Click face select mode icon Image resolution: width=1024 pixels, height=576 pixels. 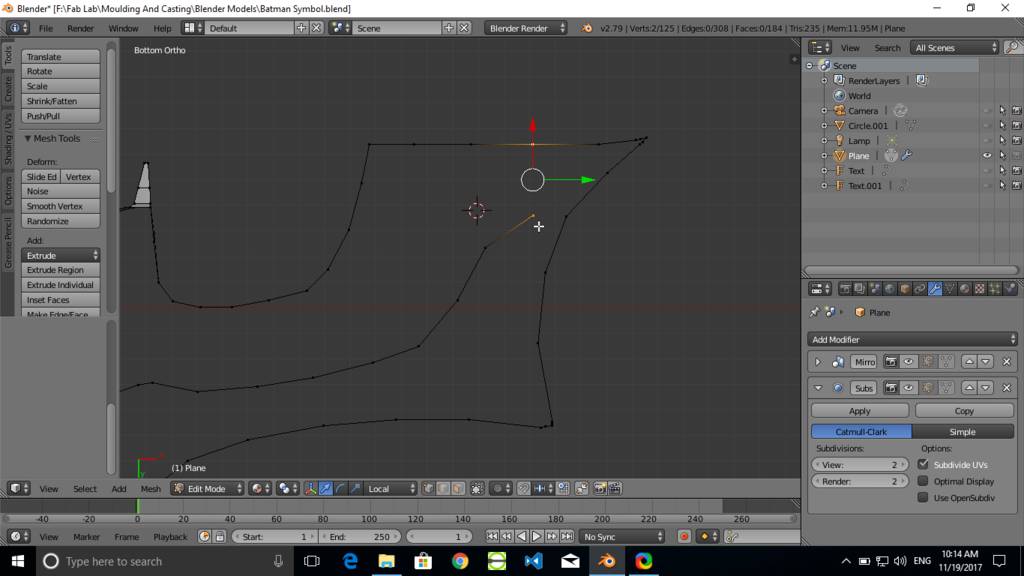point(458,488)
